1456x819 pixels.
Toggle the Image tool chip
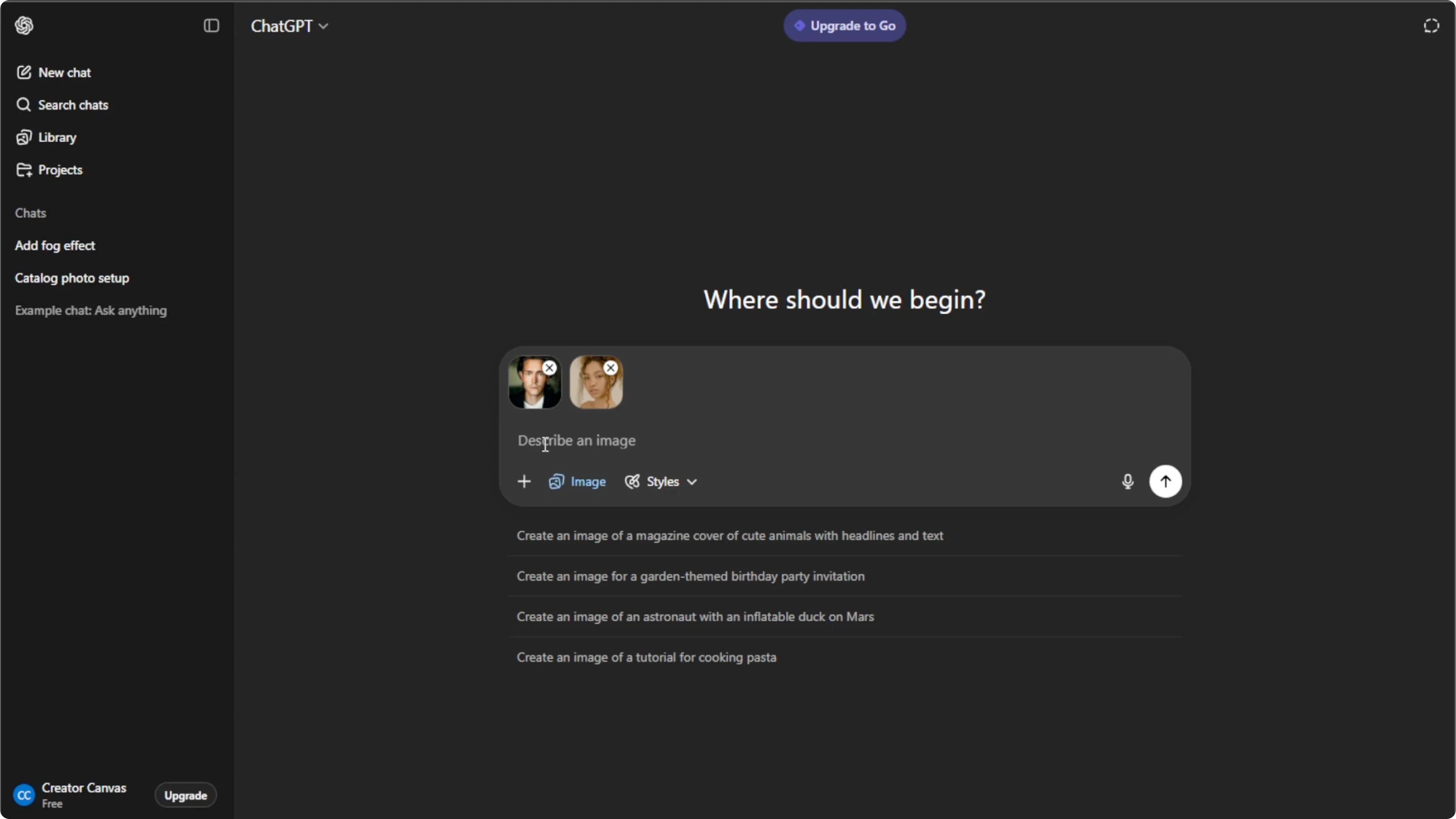(x=577, y=482)
